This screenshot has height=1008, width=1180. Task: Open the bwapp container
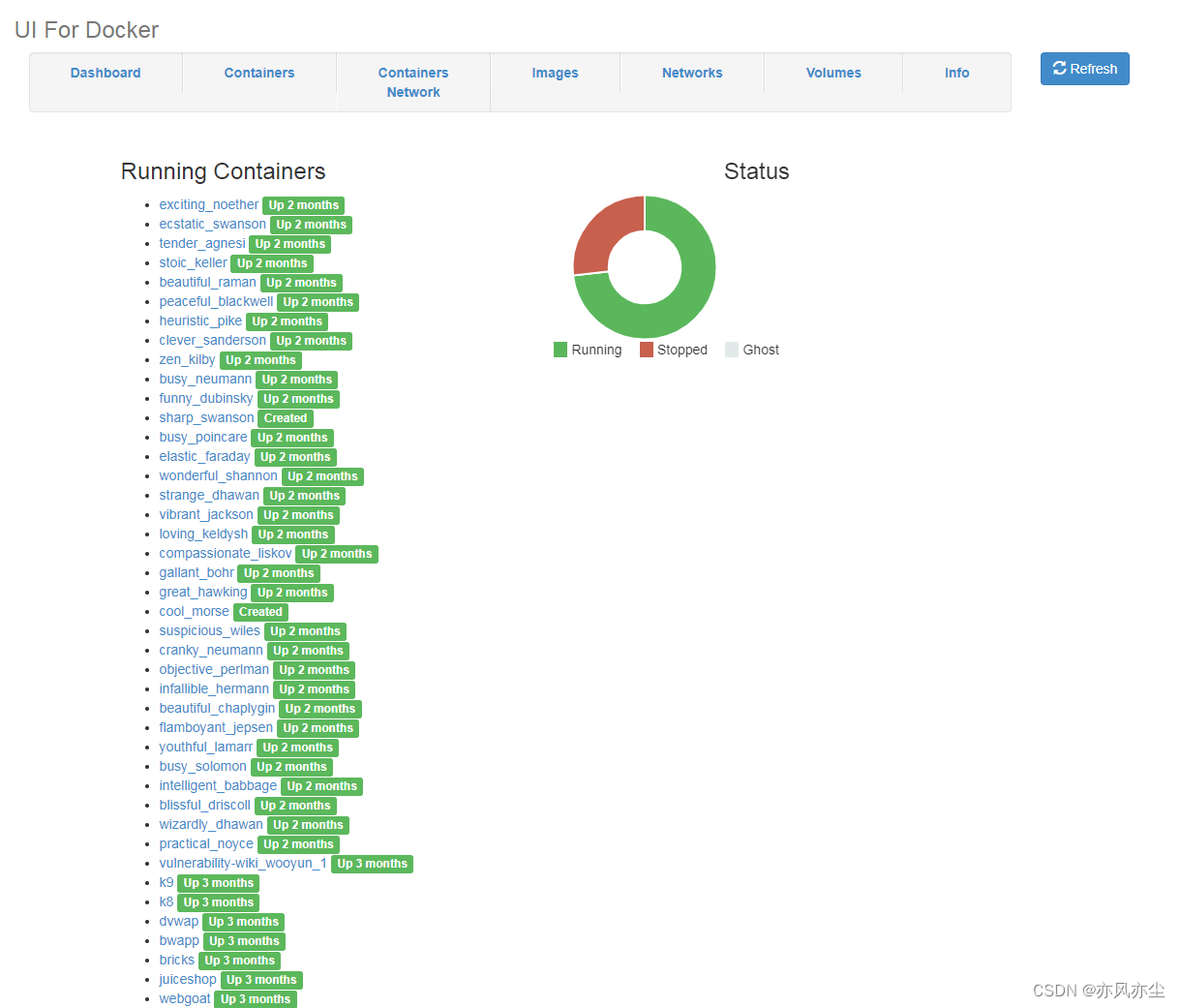point(179,940)
